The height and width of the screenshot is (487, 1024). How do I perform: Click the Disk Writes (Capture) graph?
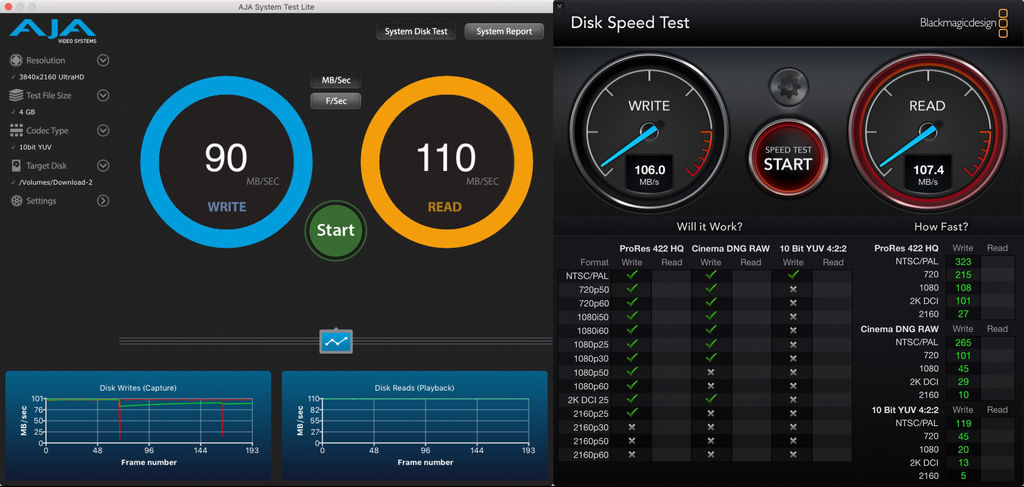click(138, 426)
